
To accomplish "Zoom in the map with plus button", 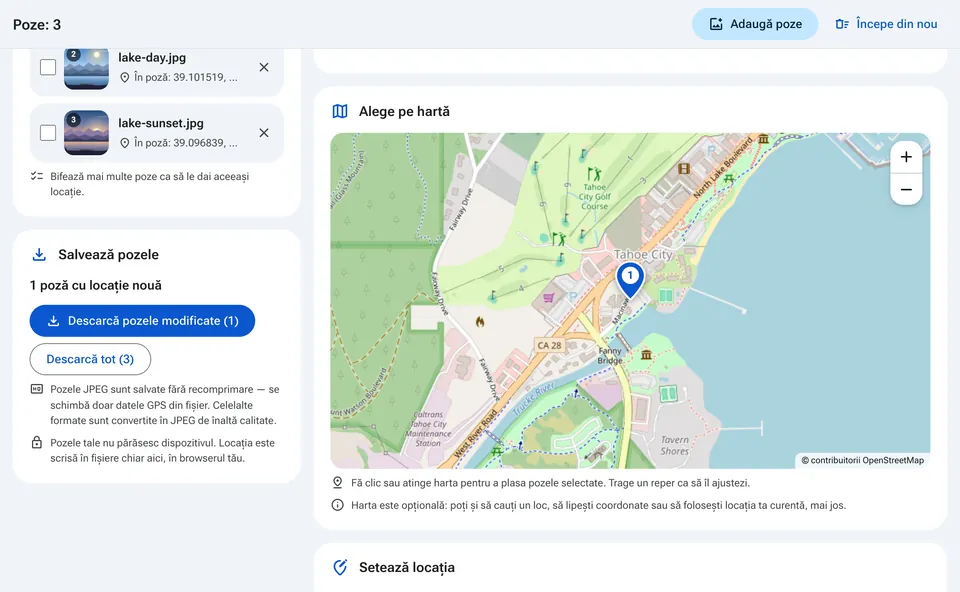I will tap(906, 157).
